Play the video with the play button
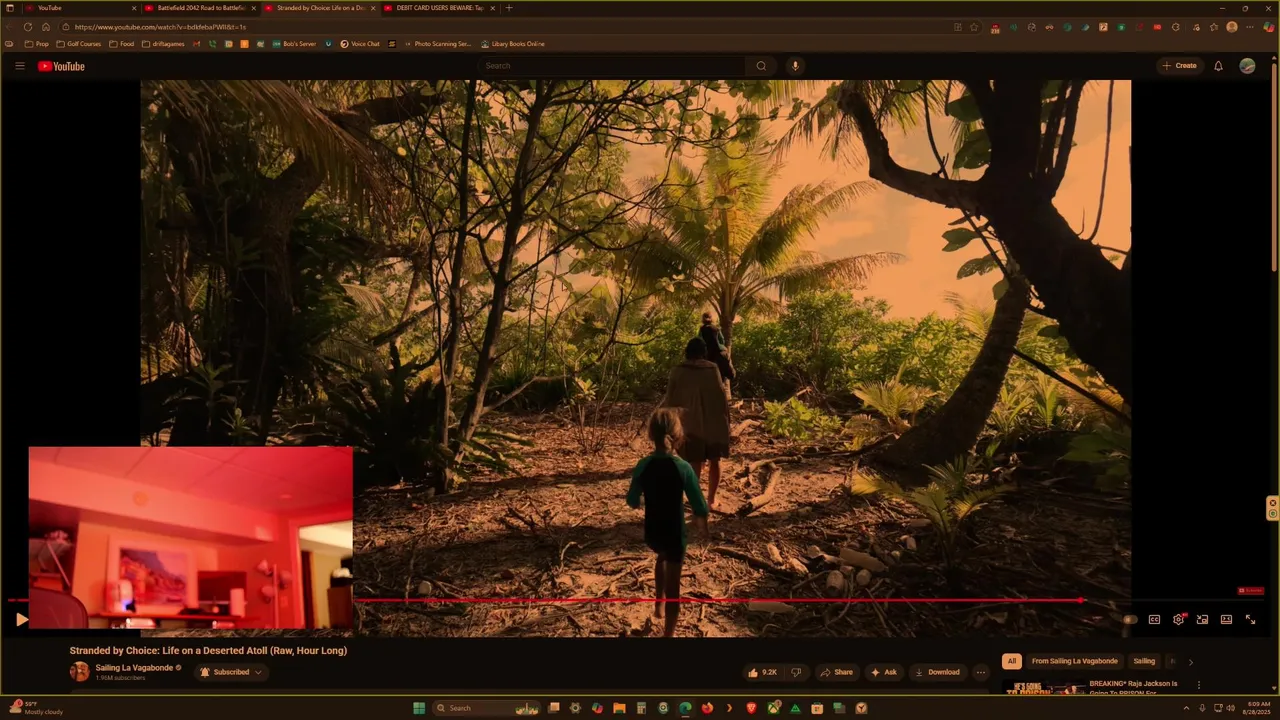The image size is (1280, 720). click(x=21, y=620)
